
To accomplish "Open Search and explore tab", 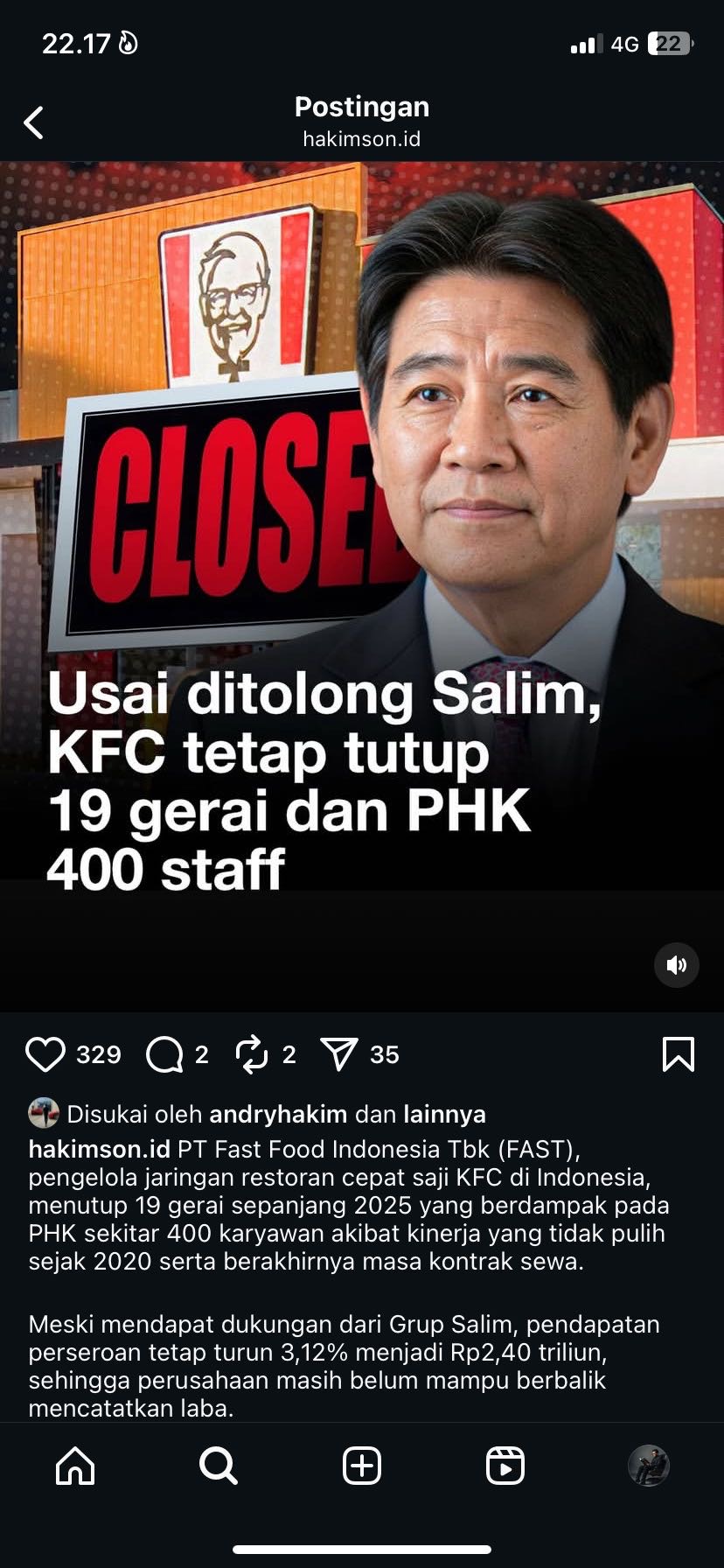I will pos(218,1465).
